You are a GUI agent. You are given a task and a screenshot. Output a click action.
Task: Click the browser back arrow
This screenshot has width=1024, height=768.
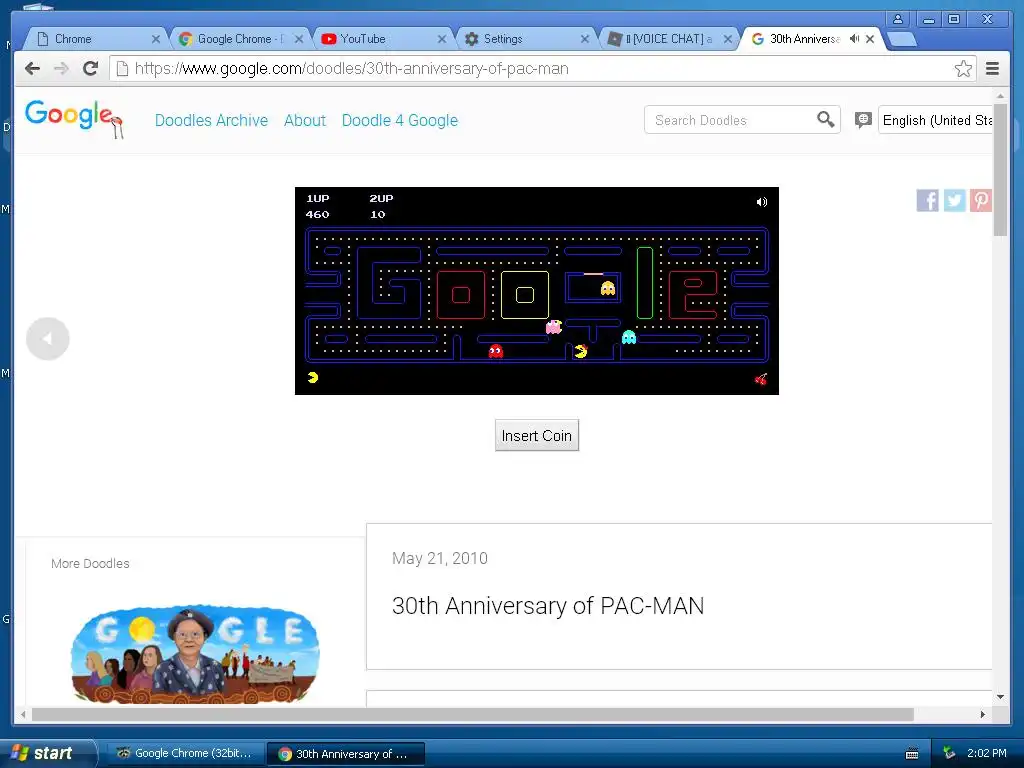pyautogui.click(x=32, y=69)
